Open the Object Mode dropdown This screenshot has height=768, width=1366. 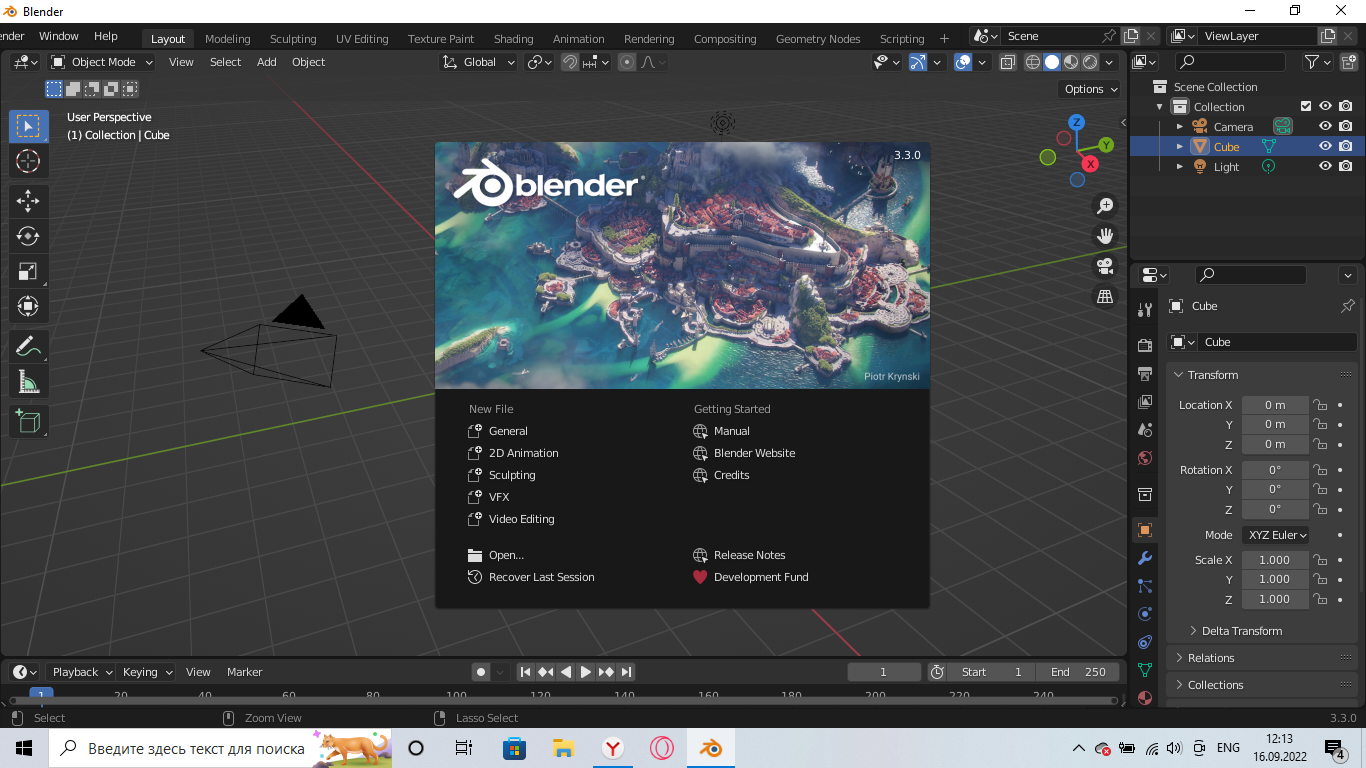[102, 62]
